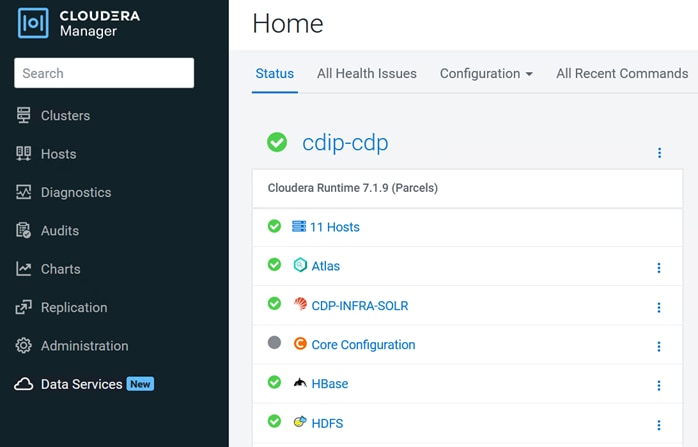698x447 pixels.
Task: Click the New badge beside Data Services
Action: (140, 384)
